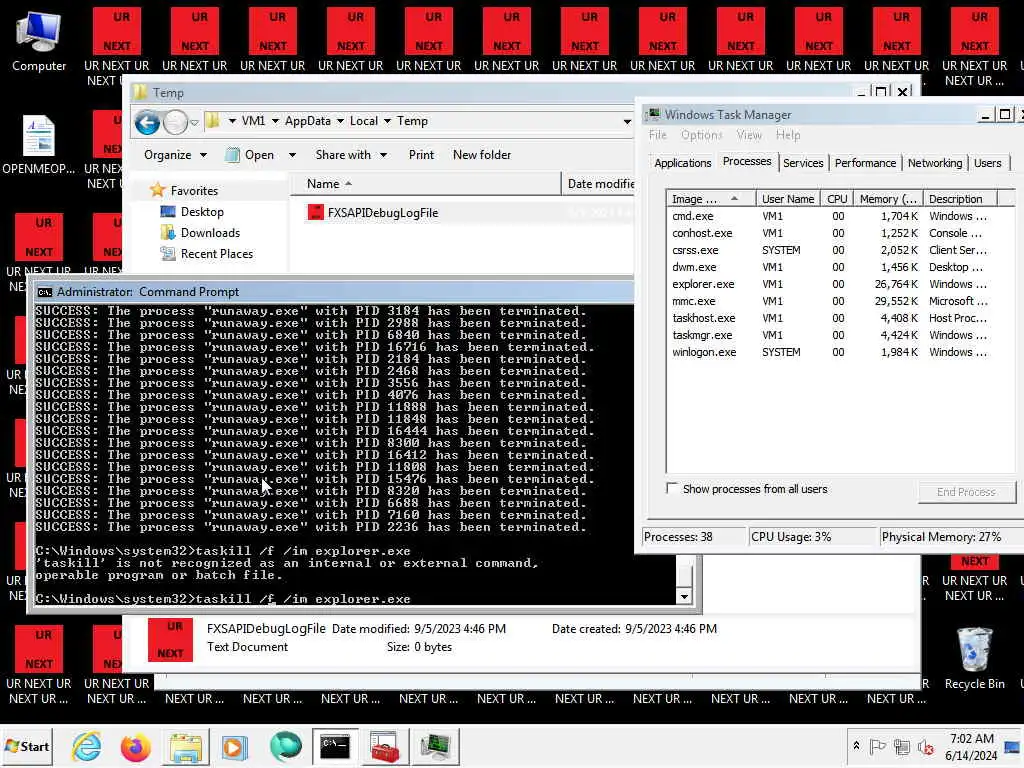Expand dropdown arrow after AppData breadcrumb

click(340, 121)
